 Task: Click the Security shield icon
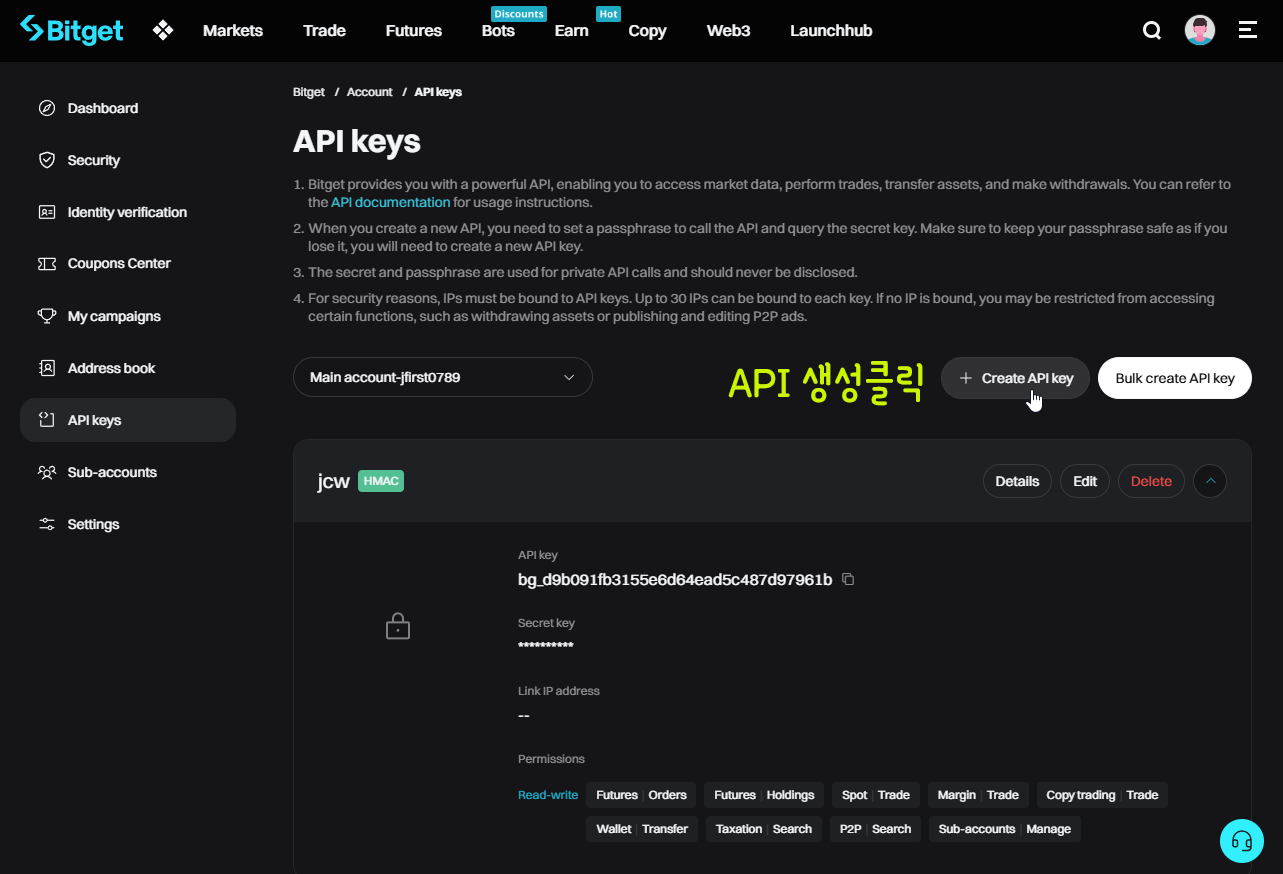(47, 160)
